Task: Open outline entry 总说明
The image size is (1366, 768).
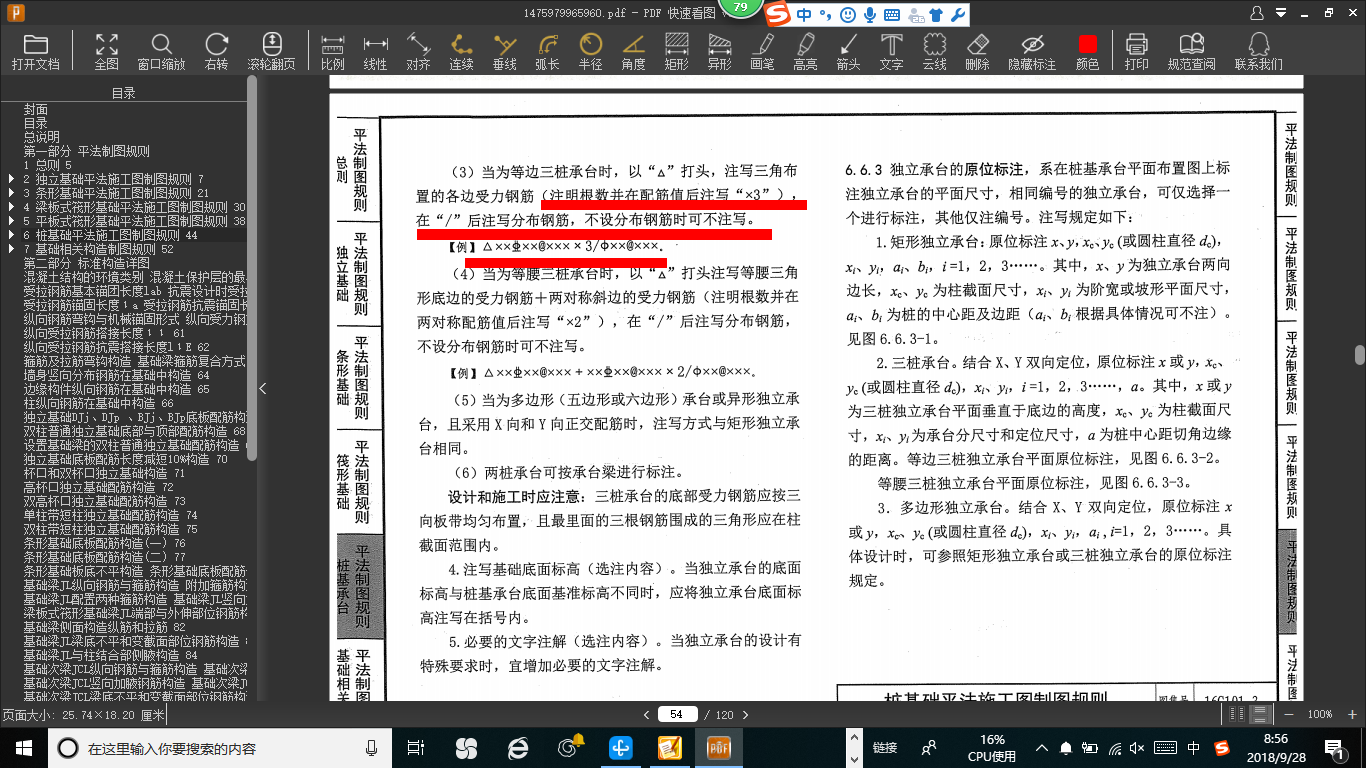Action: tap(41, 137)
